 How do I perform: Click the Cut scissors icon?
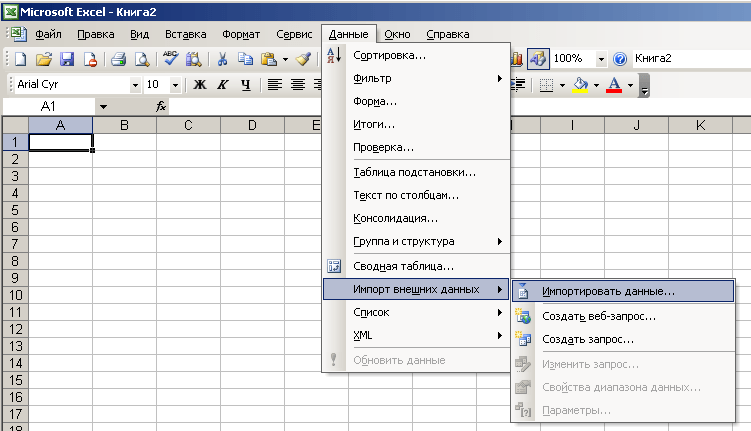click(222, 59)
